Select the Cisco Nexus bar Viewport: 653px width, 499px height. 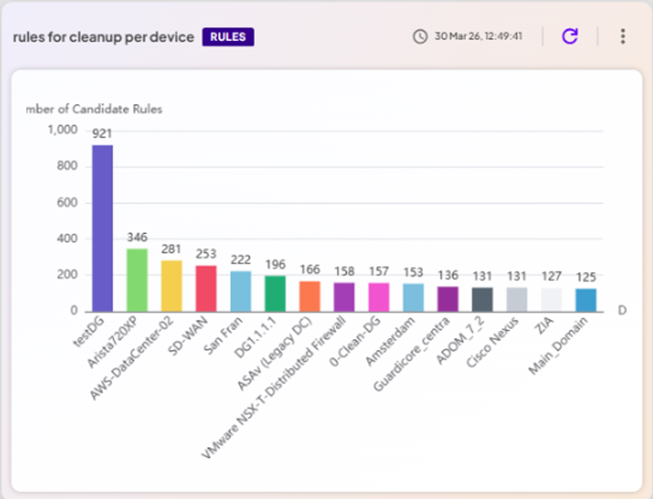point(516,299)
